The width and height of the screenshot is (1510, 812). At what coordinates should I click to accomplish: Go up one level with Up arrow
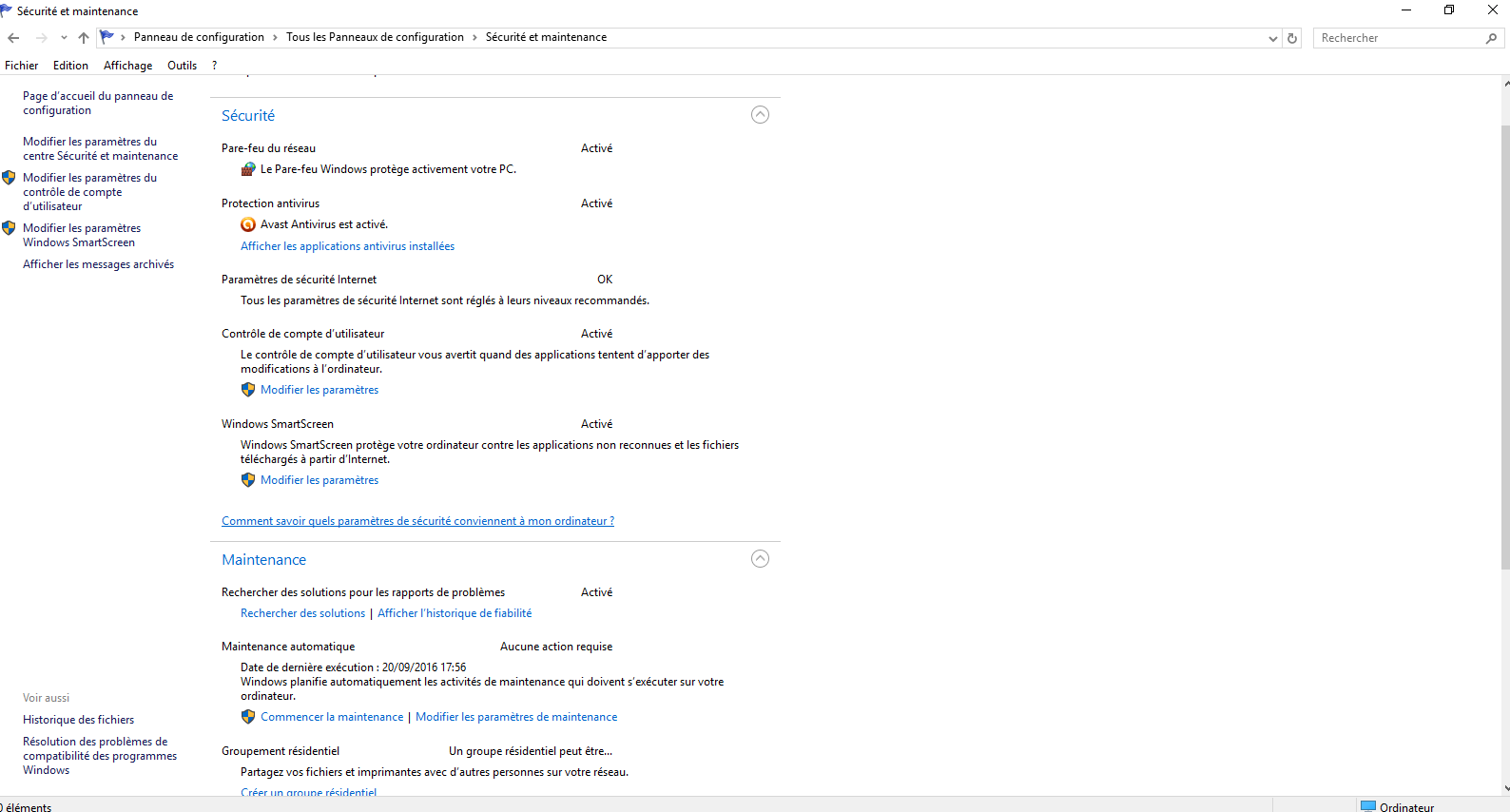[x=84, y=38]
